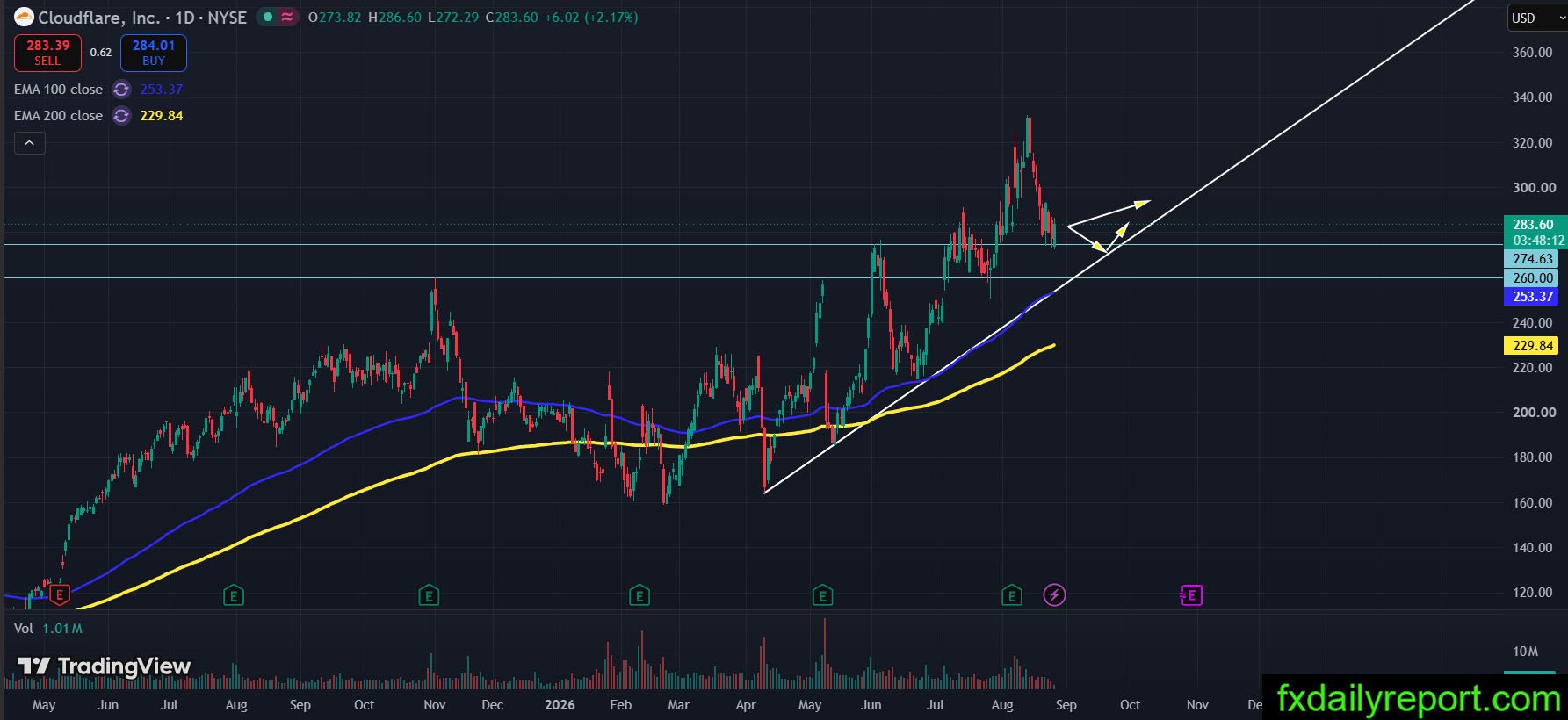Open the USD currency dropdown
The width and height of the screenshot is (1568, 720).
tap(1537, 18)
